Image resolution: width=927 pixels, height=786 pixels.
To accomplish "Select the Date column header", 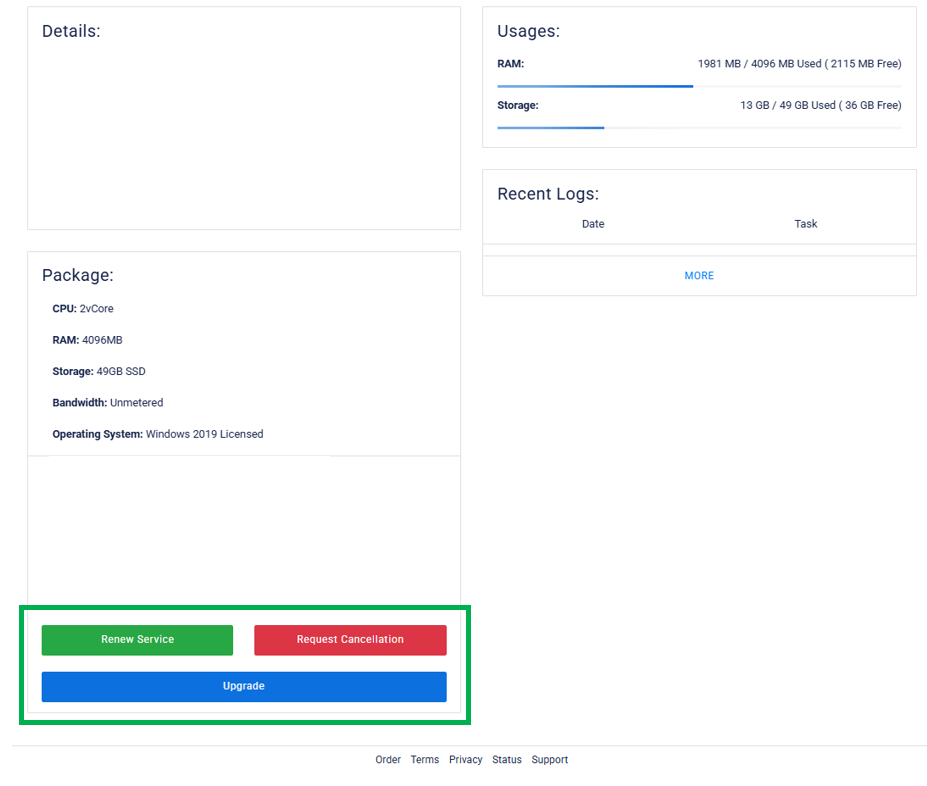I will tap(593, 224).
